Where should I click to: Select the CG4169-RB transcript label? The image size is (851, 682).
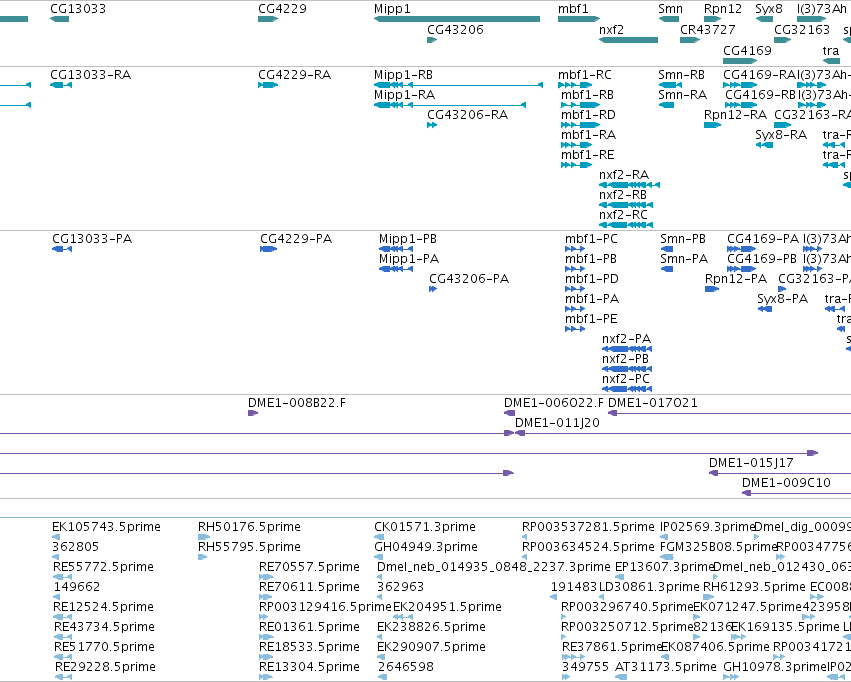tap(760, 94)
